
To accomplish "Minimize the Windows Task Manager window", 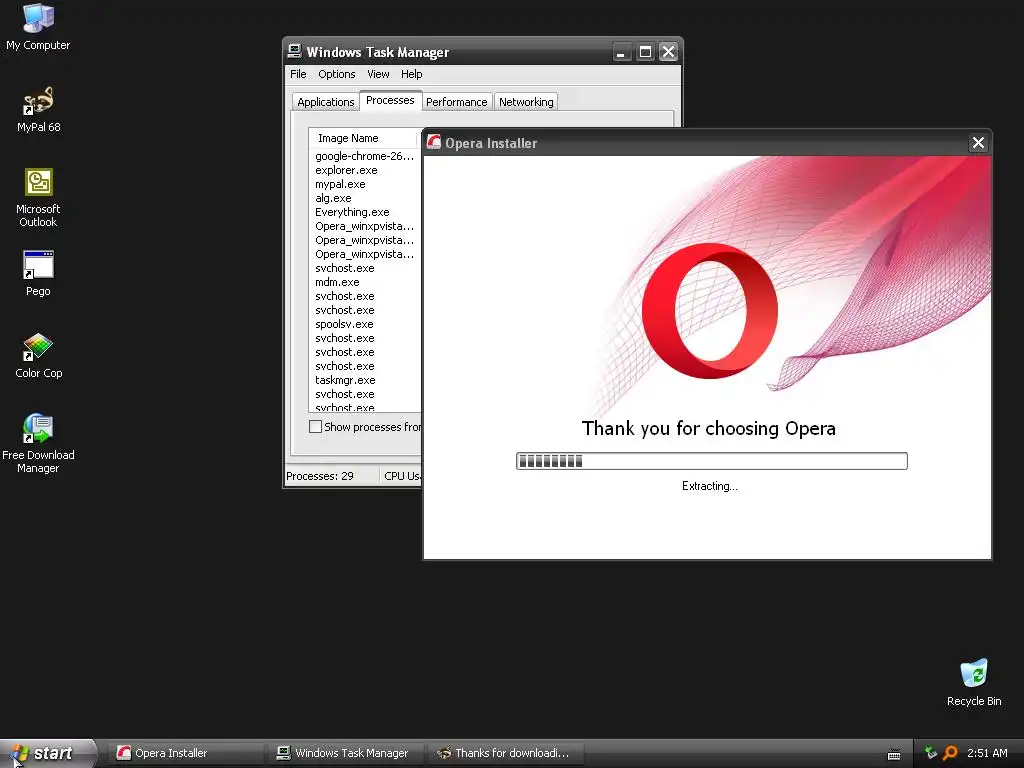I will 621,52.
